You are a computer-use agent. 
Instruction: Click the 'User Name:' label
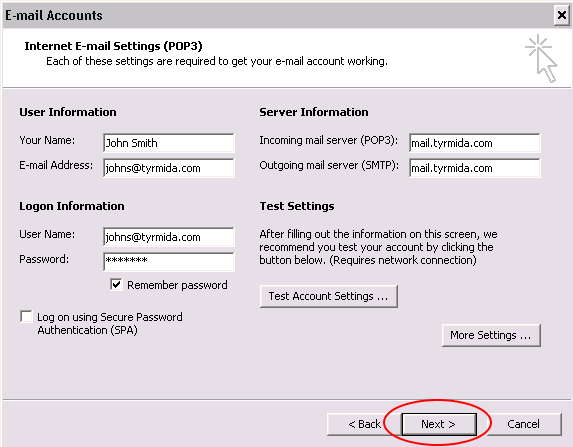[x=47, y=234]
